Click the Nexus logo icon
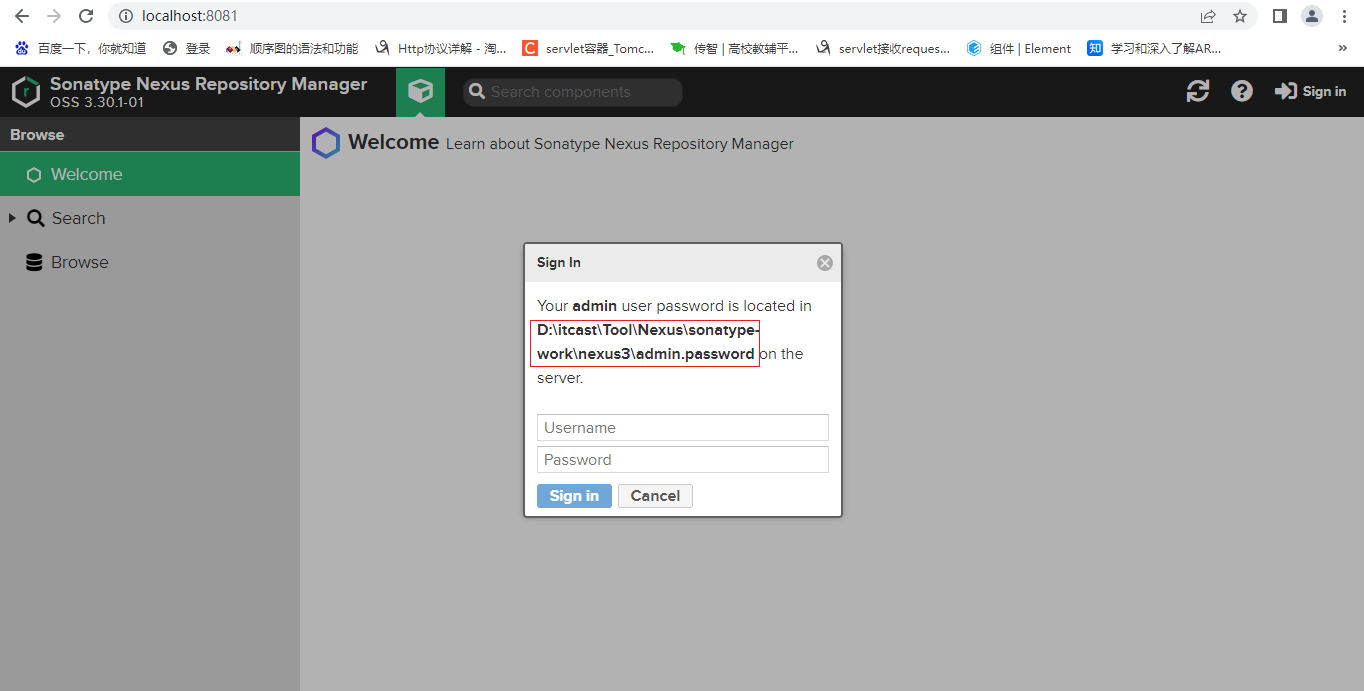This screenshot has width=1364, height=691. click(26, 92)
